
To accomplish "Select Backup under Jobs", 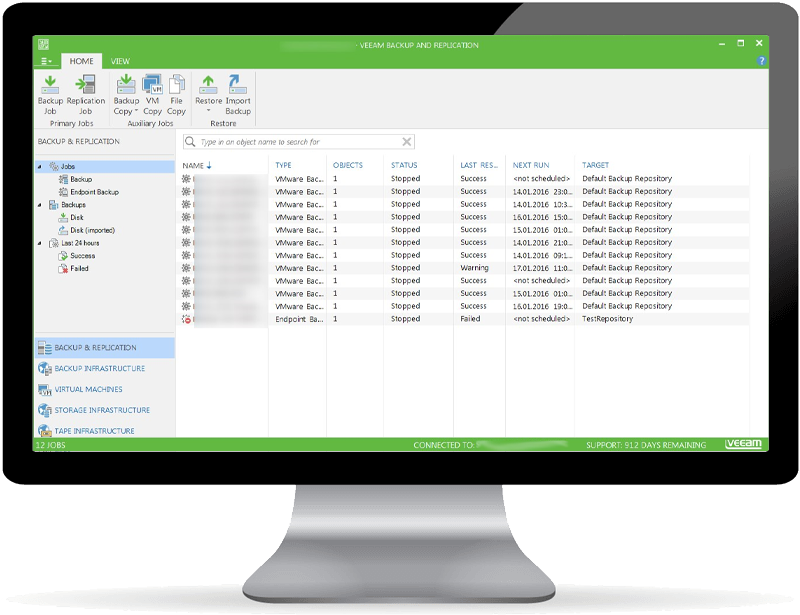I will coord(81,179).
